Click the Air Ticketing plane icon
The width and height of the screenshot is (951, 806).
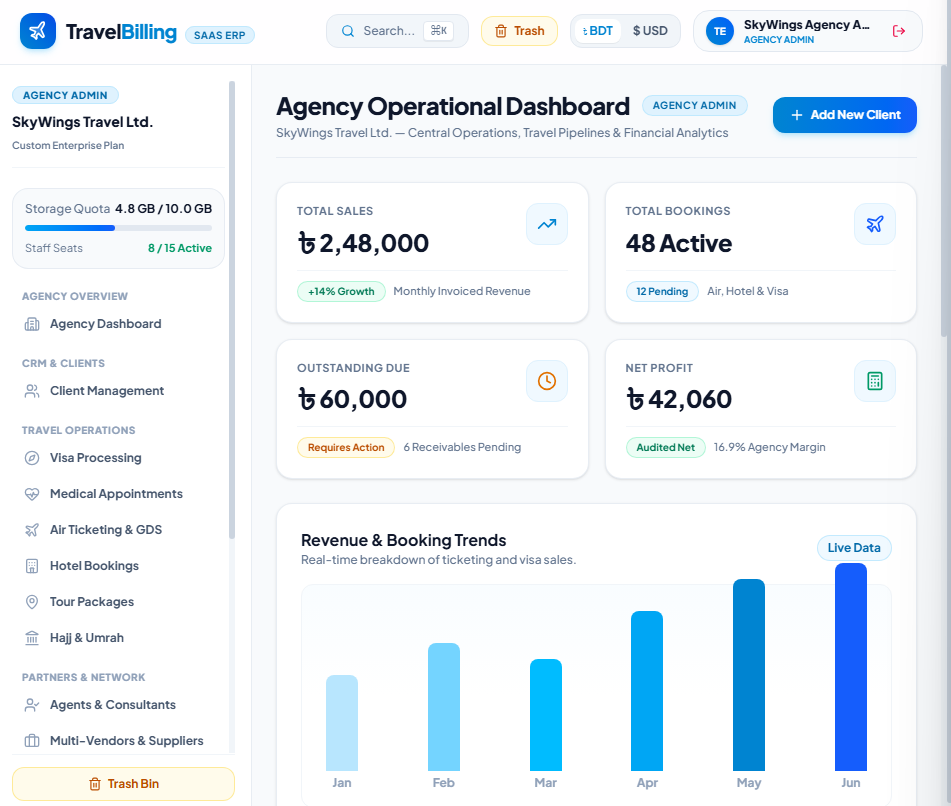coord(32,529)
